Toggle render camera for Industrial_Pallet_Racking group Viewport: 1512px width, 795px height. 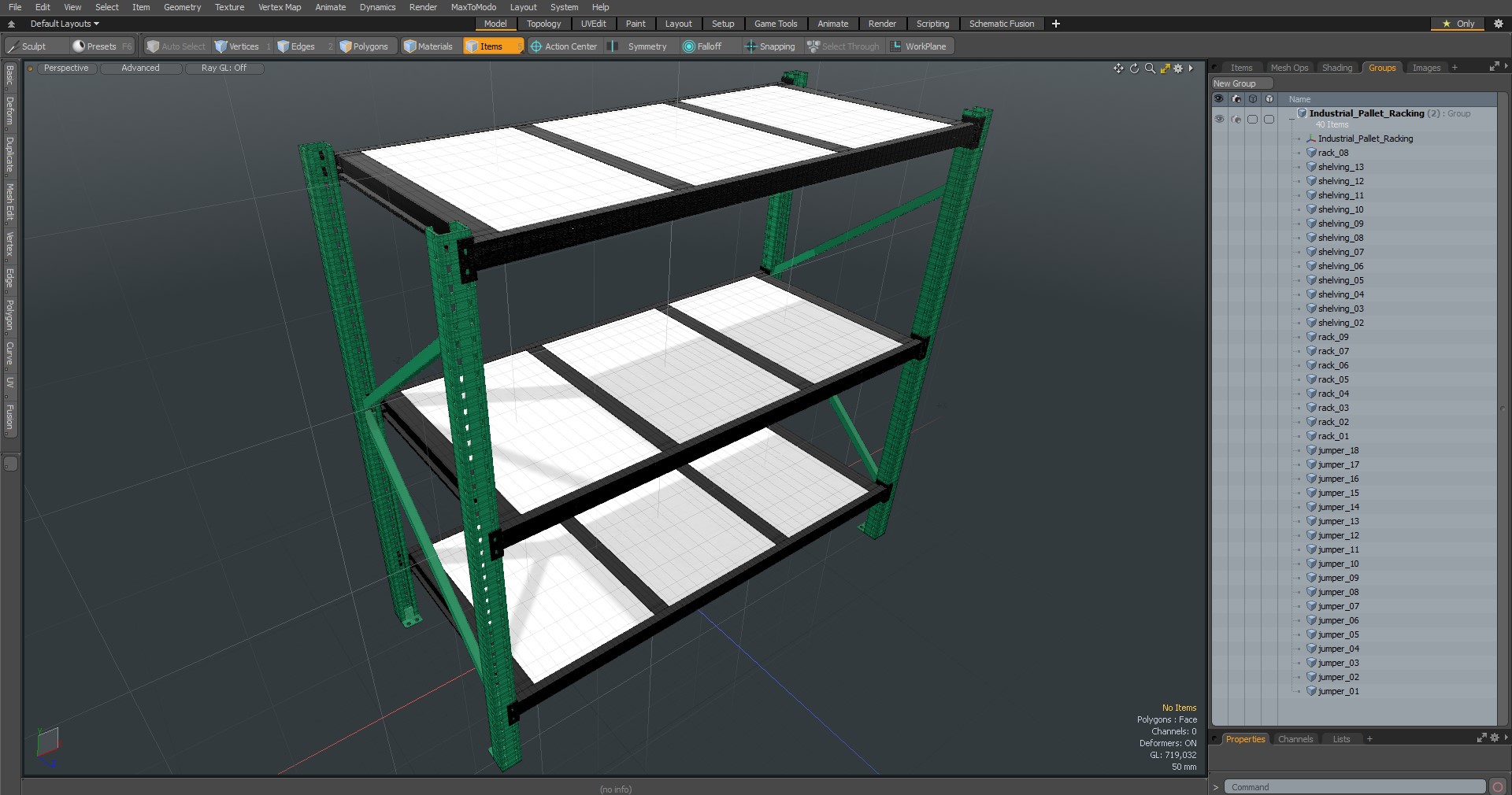(x=1236, y=120)
